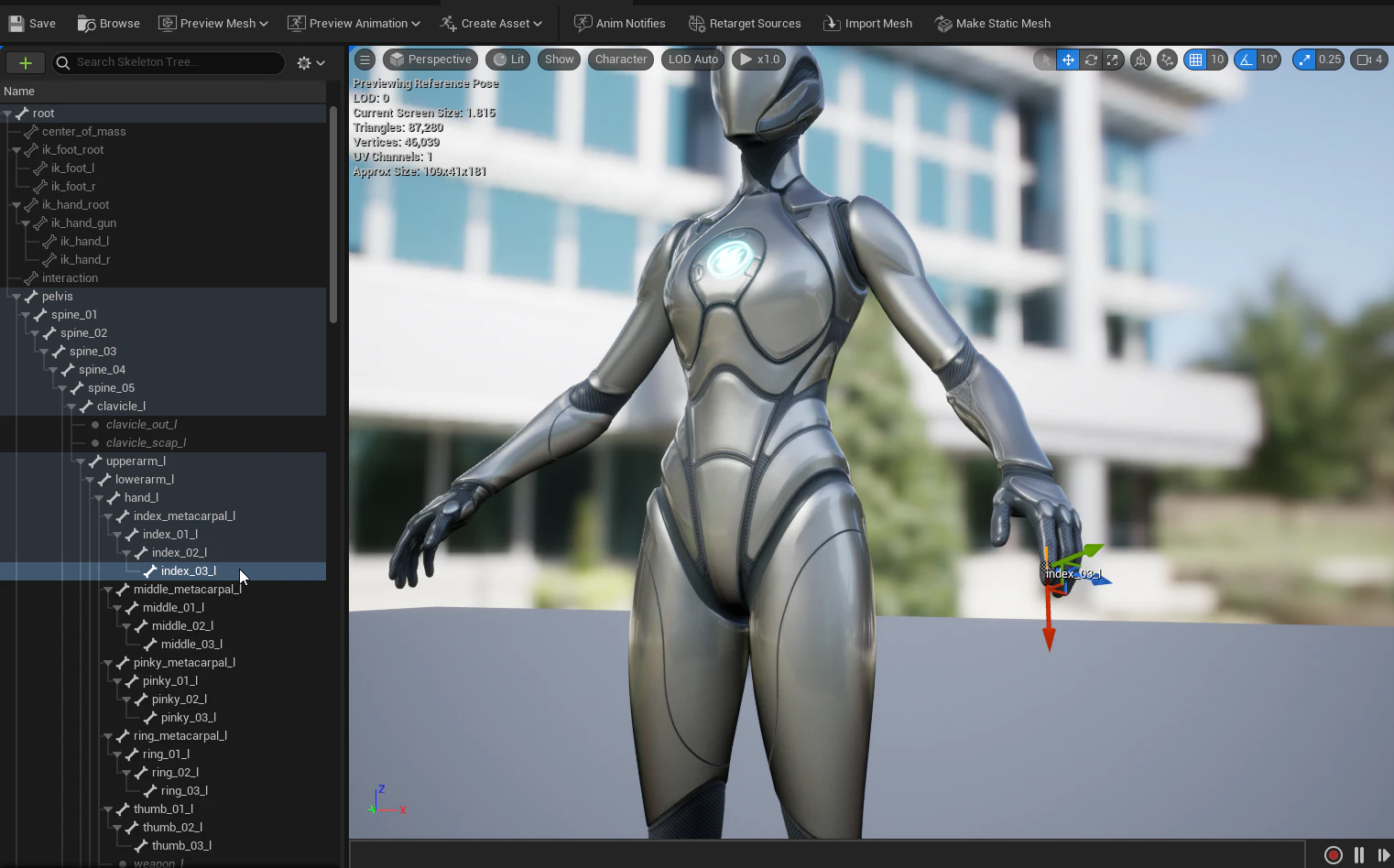Viewport: 1394px width, 868px height.
Task: Click the Character viewport button
Action: [621, 60]
